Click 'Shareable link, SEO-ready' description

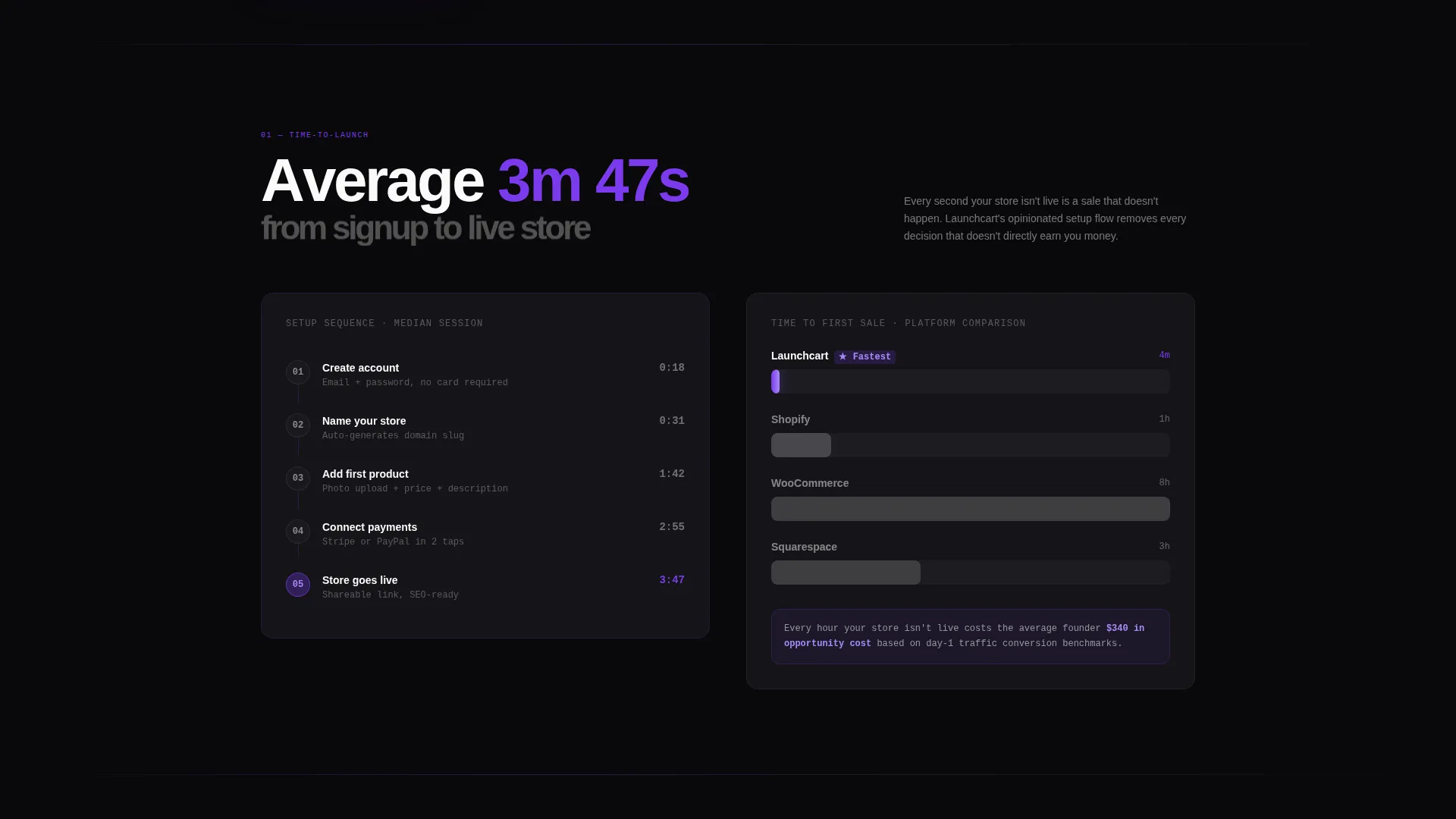click(x=391, y=595)
